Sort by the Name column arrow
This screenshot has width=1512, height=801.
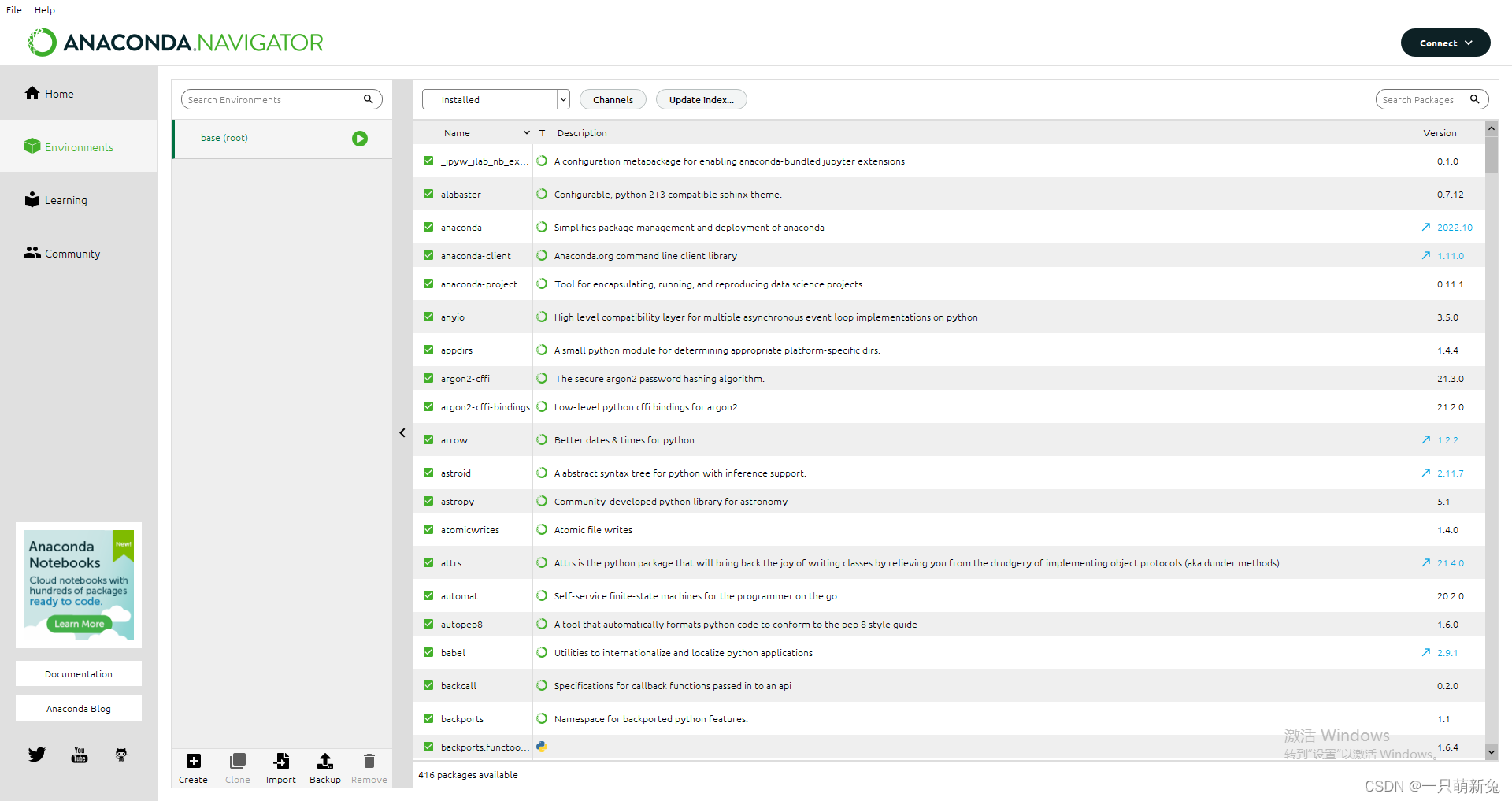(526, 132)
